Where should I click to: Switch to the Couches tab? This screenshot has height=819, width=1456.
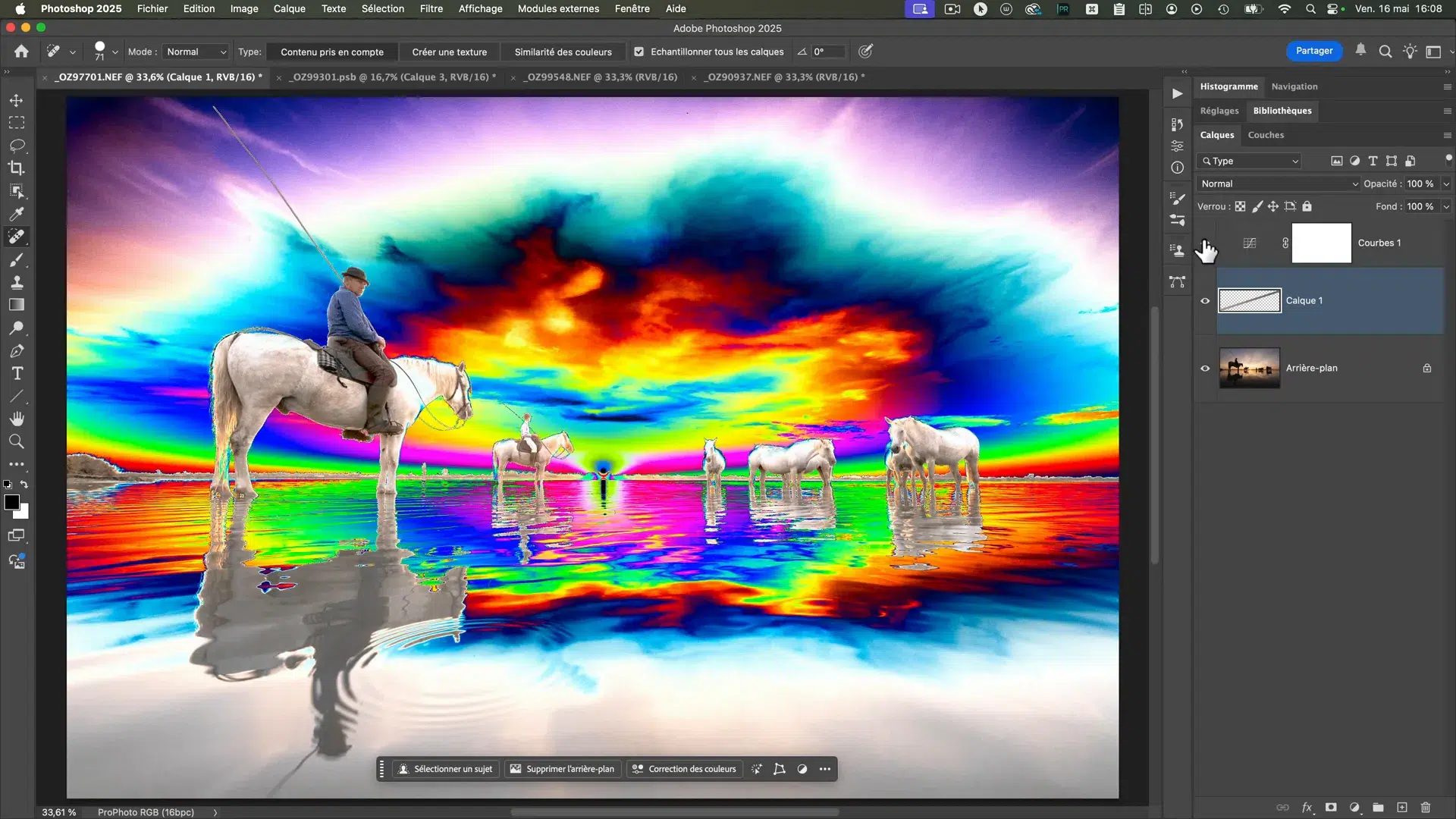1266,135
